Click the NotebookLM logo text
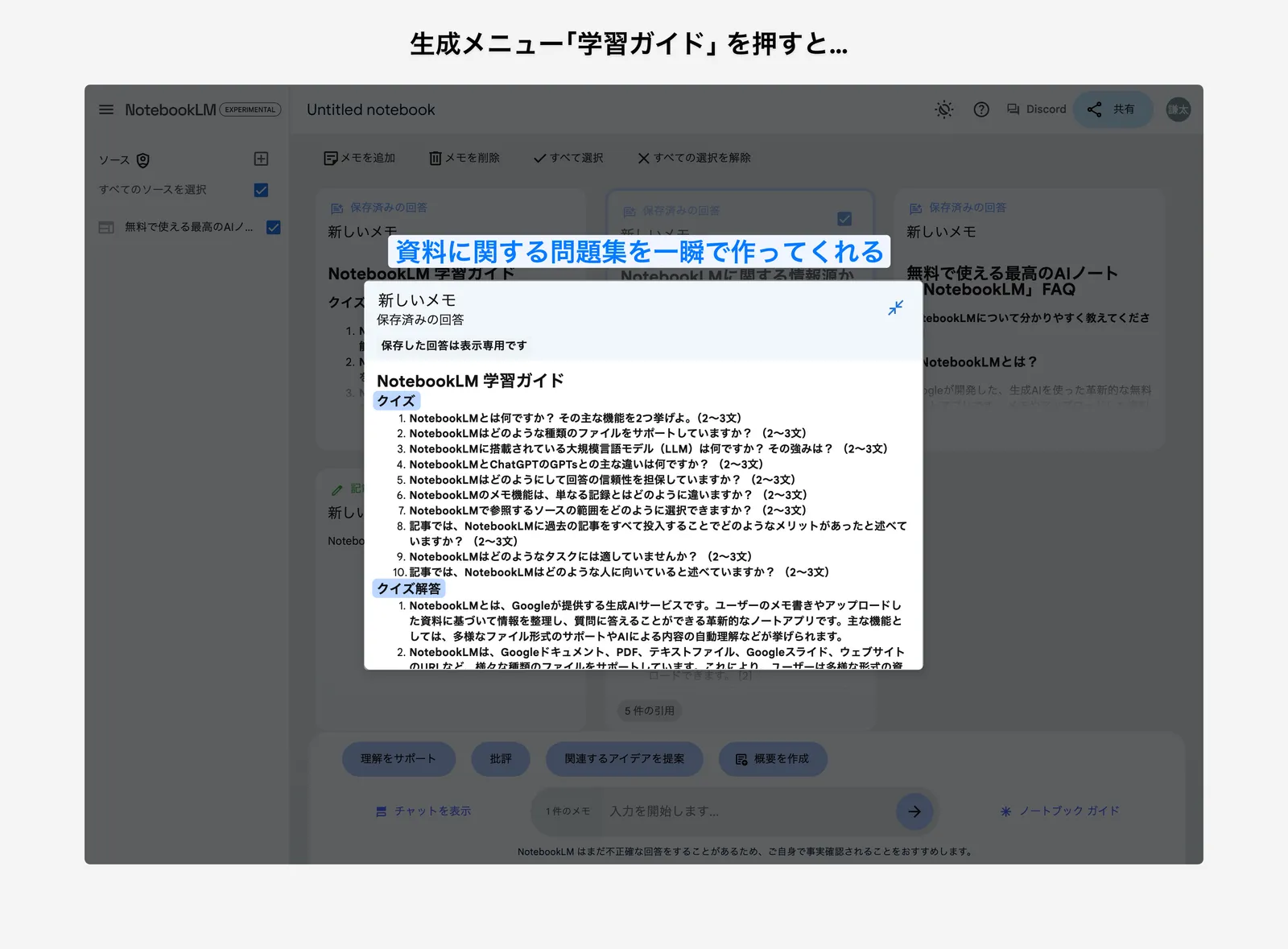Viewport: 1288px width, 949px height. pos(170,109)
